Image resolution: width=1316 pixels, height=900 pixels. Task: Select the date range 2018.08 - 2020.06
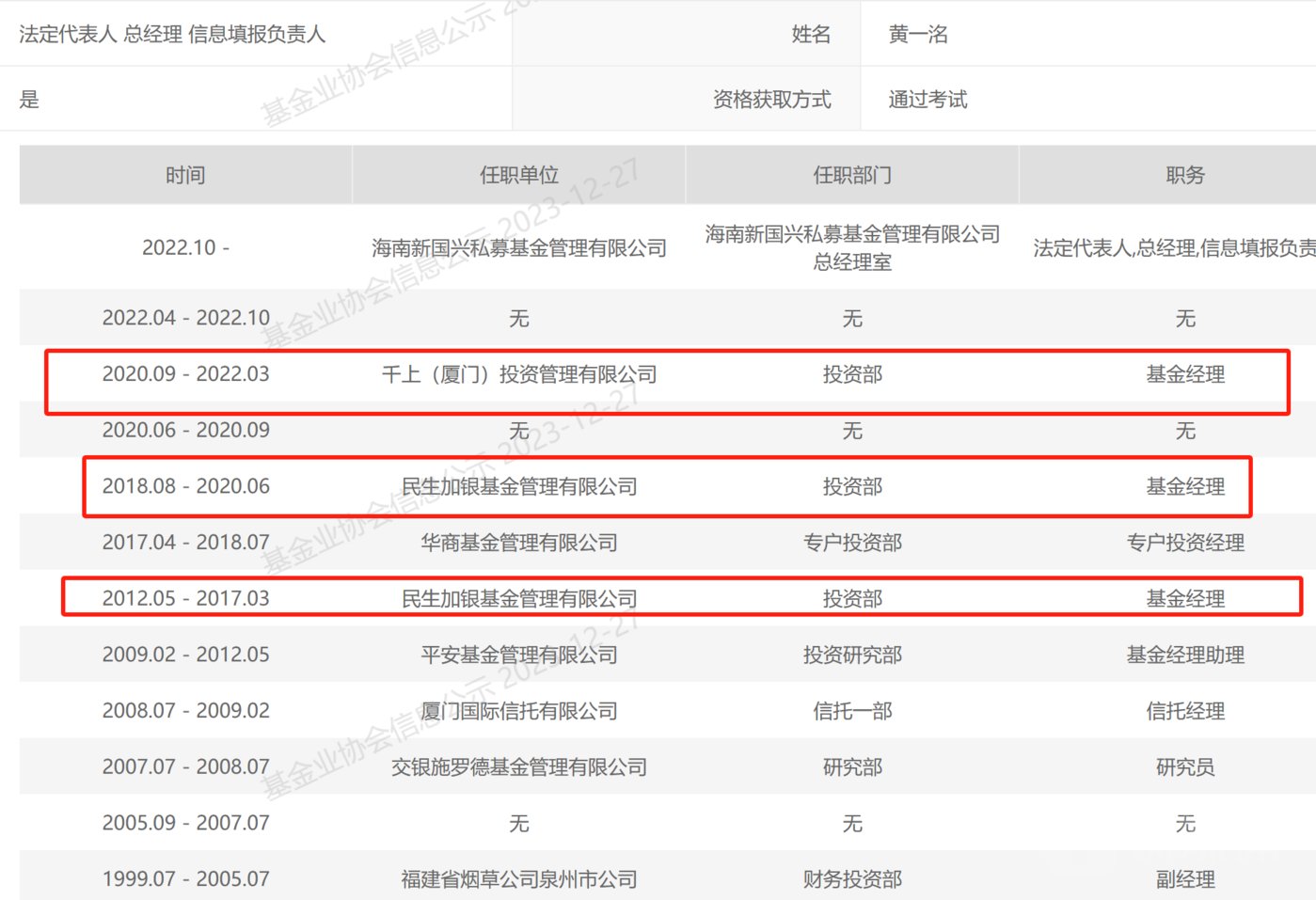[185, 486]
